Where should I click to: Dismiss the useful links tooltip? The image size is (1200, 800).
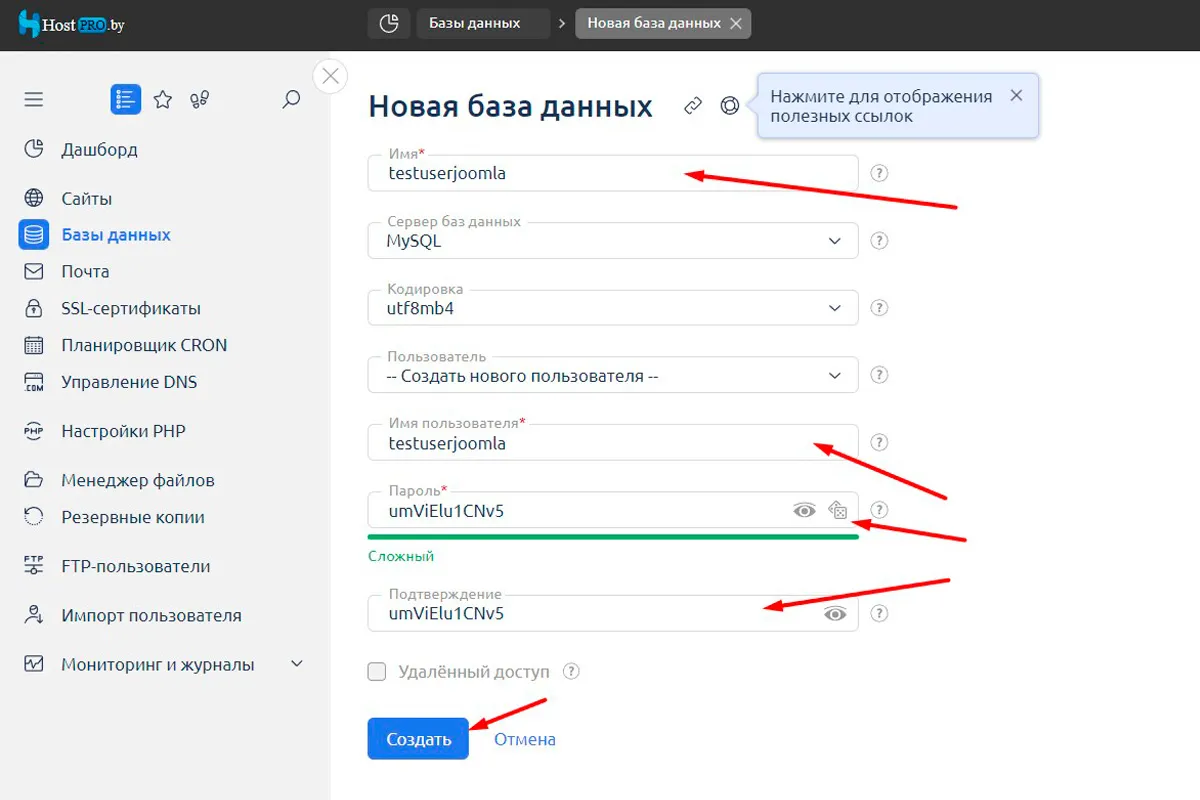[1016, 96]
